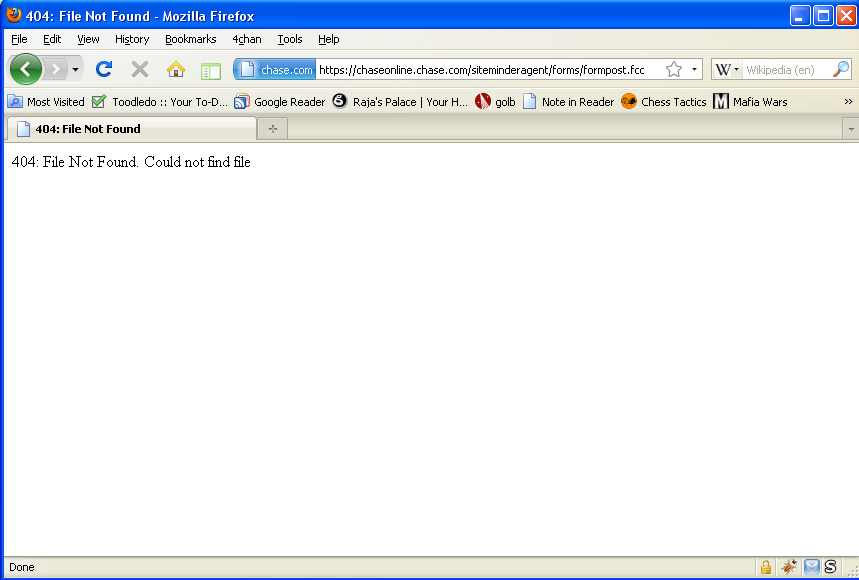This screenshot has height=580, width=859.
Task: Go to the Home page icon
Action: click(176, 69)
